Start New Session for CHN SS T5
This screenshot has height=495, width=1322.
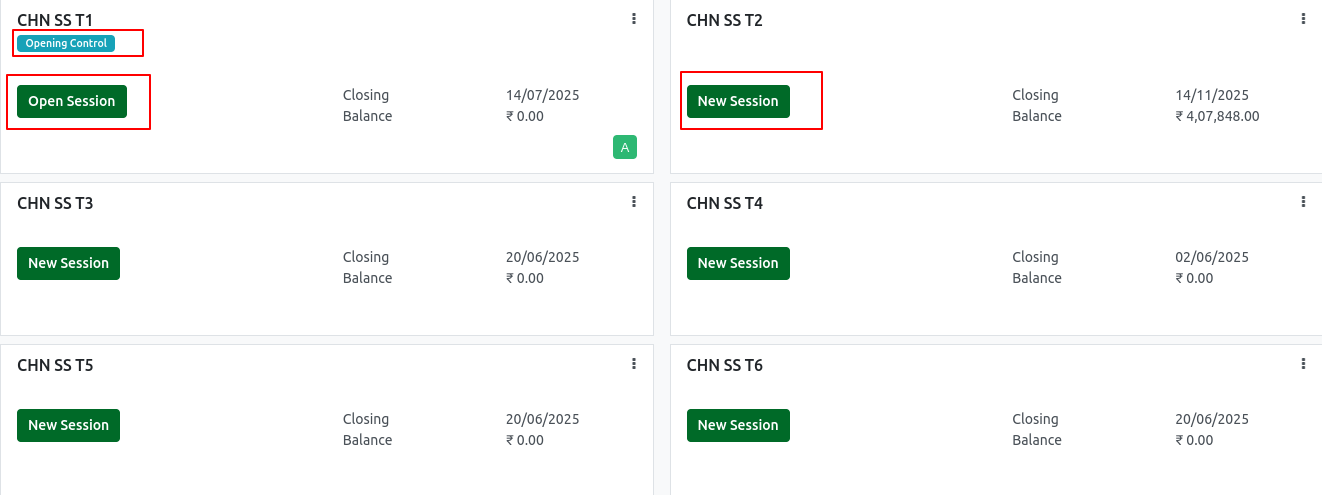pyautogui.click(x=68, y=425)
